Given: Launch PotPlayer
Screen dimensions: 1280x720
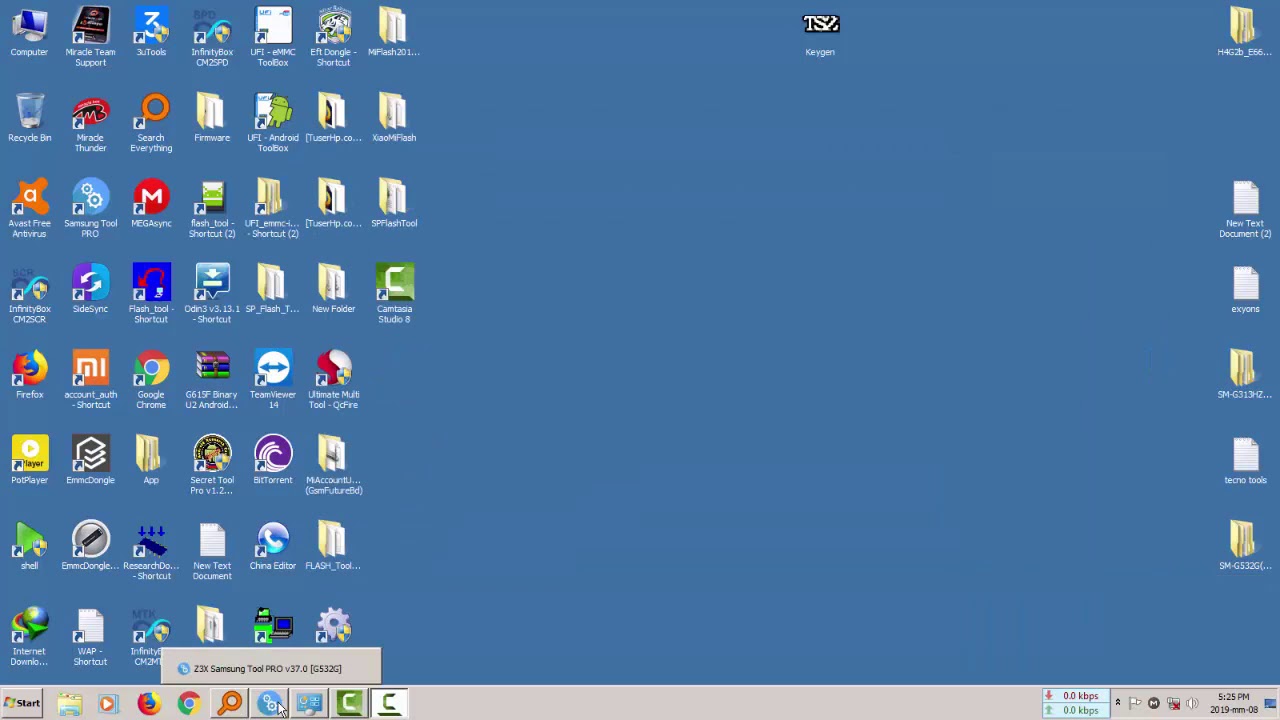Looking at the screenshot, I should [29, 460].
